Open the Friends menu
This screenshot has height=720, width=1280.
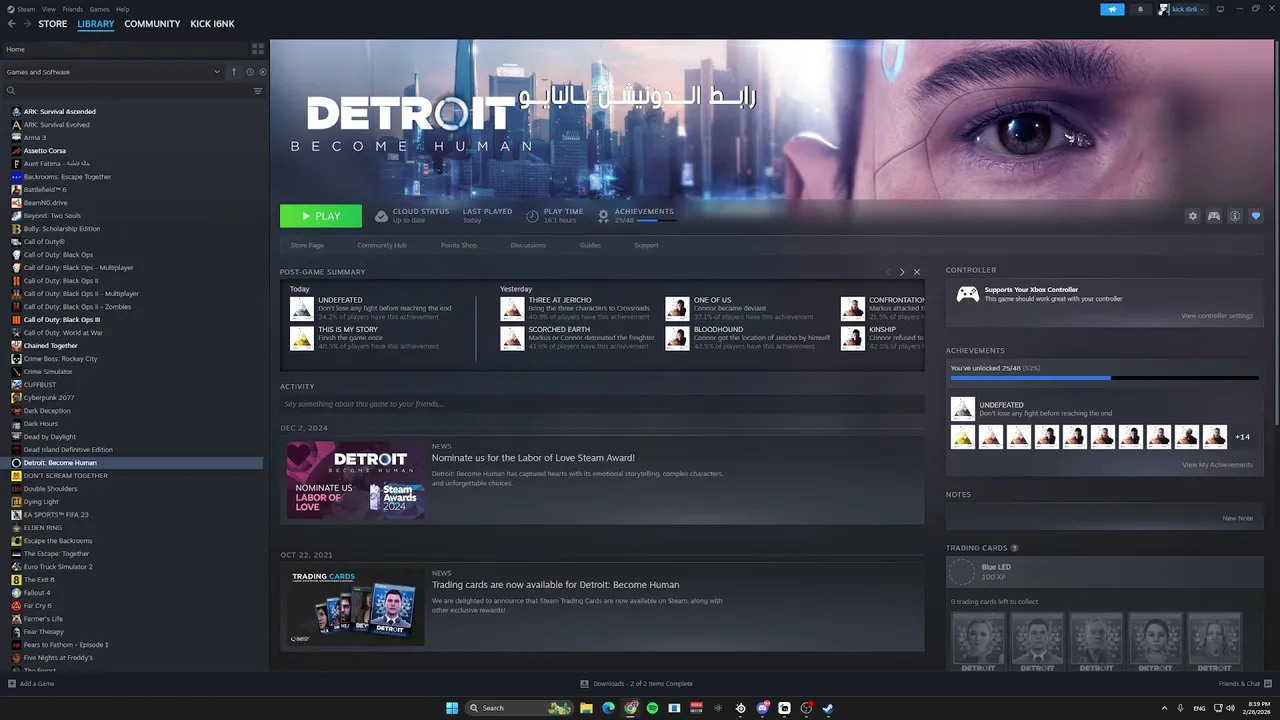pos(73,9)
